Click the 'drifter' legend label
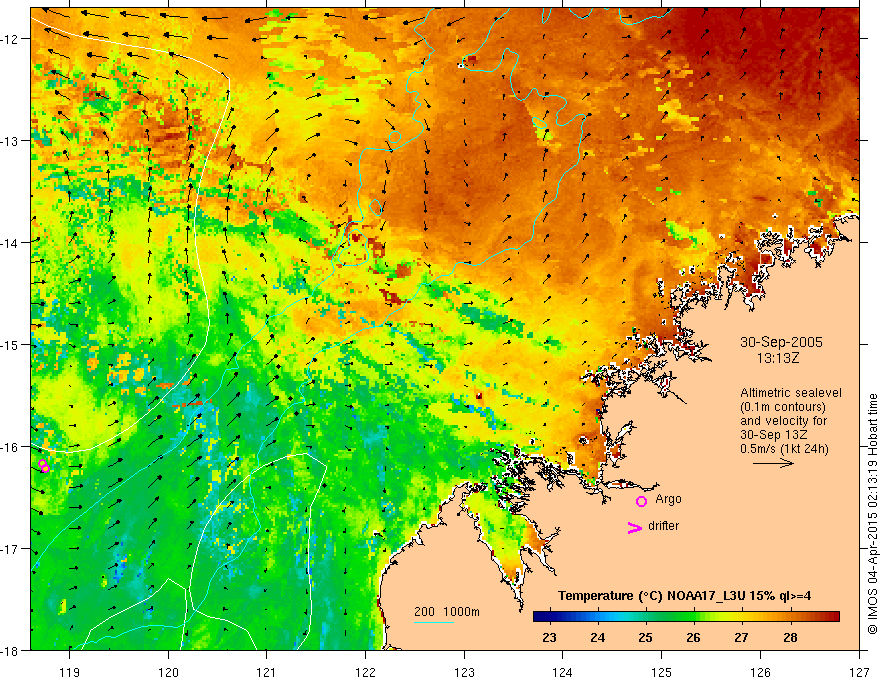 point(663,526)
